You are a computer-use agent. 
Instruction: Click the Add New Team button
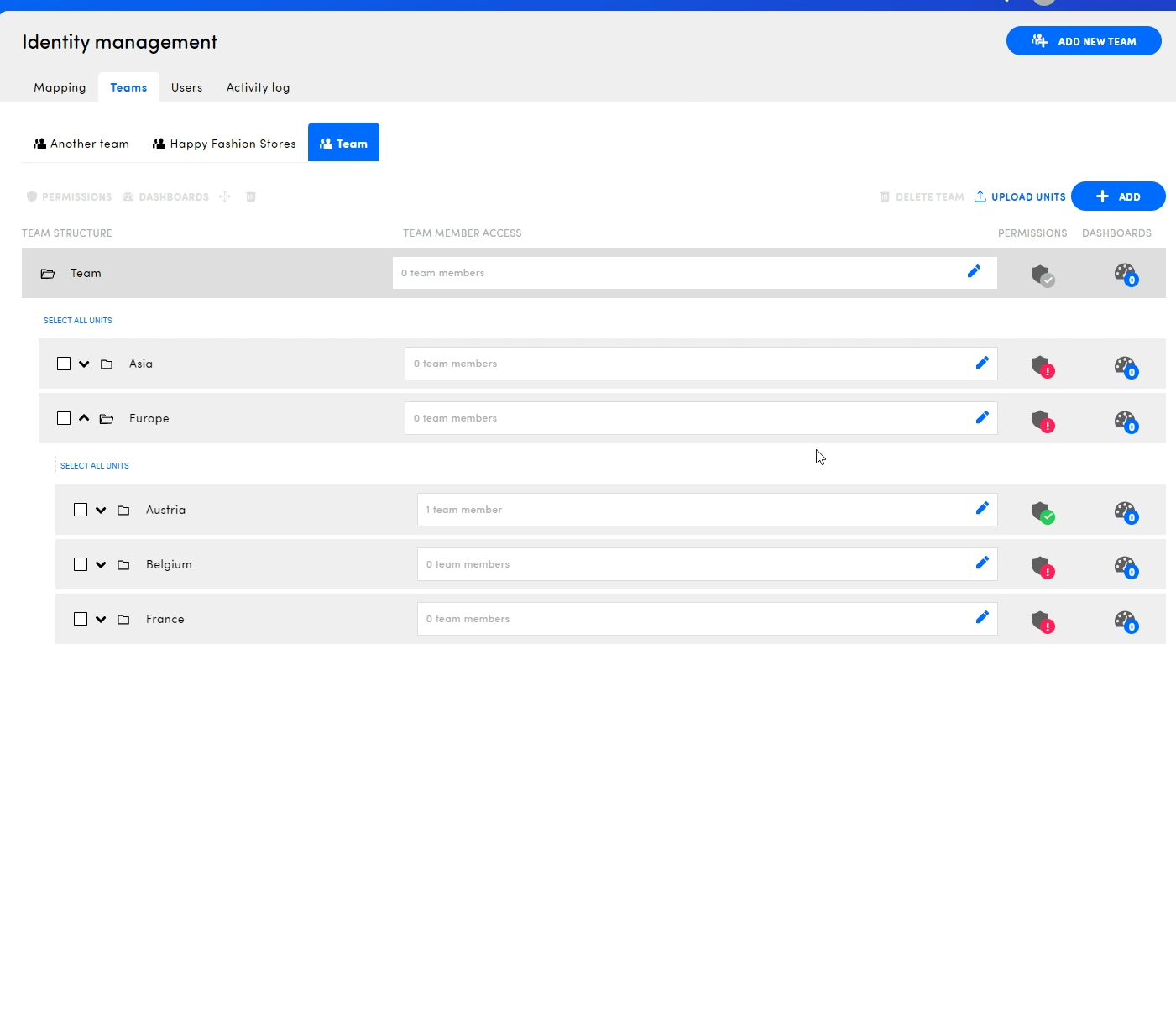click(x=1083, y=41)
